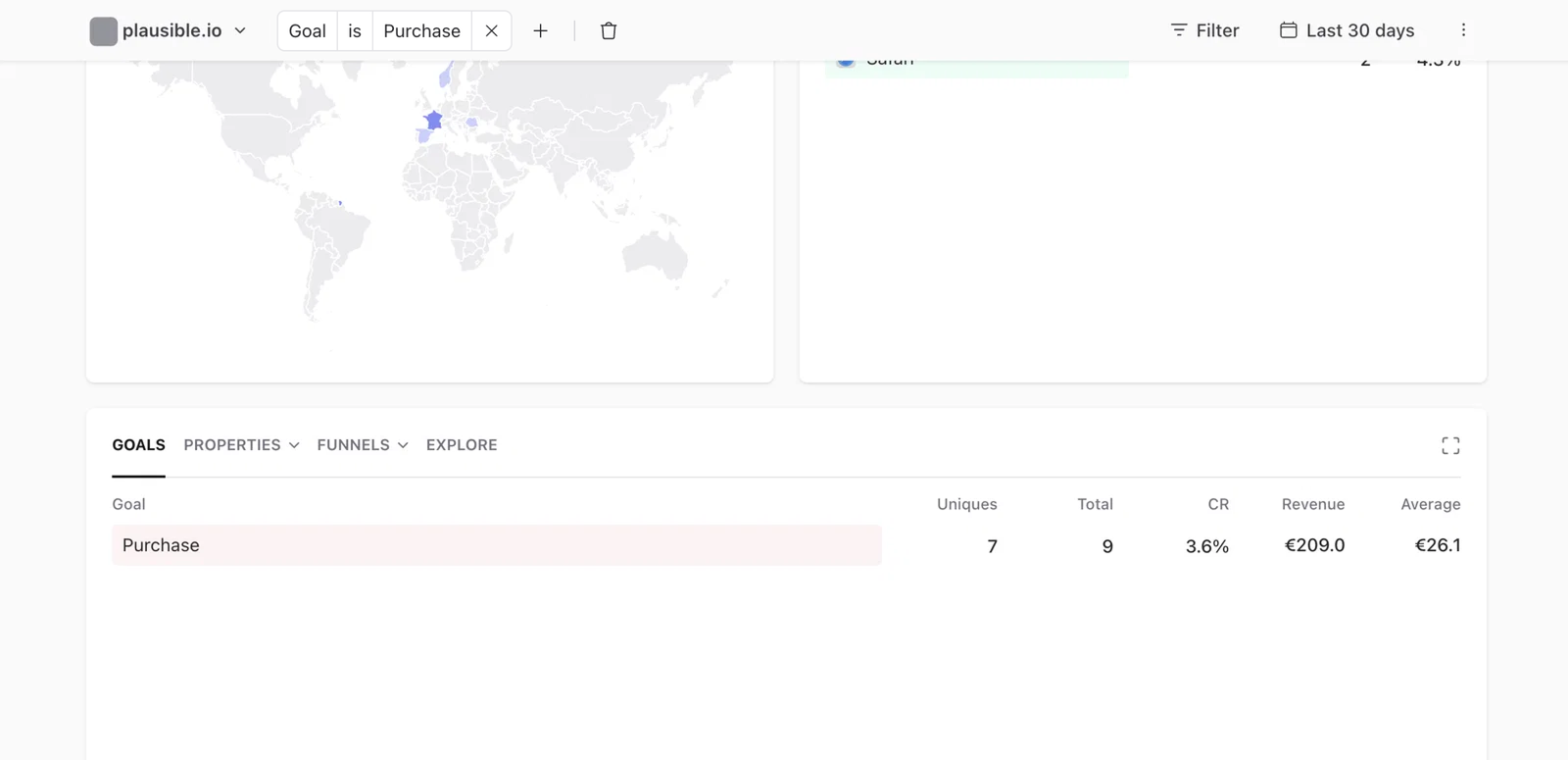Expand goals panel to full screen
The image size is (1568, 760).
pyautogui.click(x=1450, y=446)
